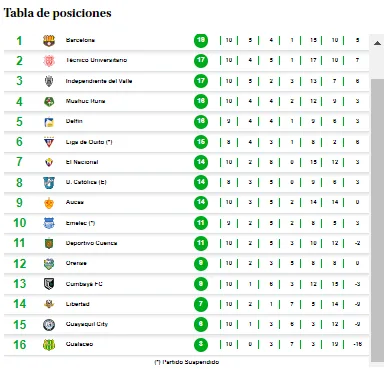This screenshot has height=369, width=384.
Task: Click Gualaceo's green points badge
Action: (x=201, y=344)
